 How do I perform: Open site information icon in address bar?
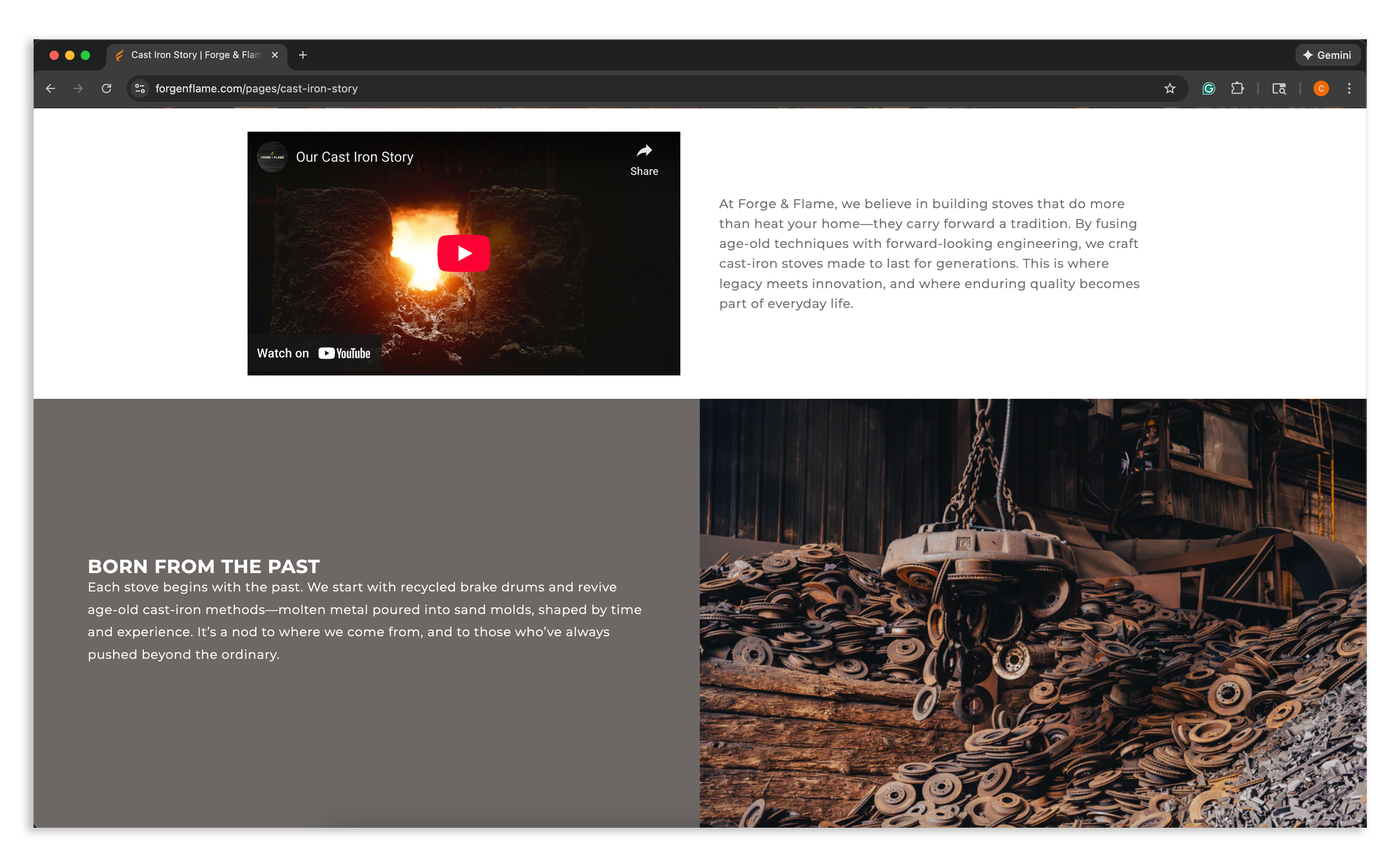tap(140, 88)
